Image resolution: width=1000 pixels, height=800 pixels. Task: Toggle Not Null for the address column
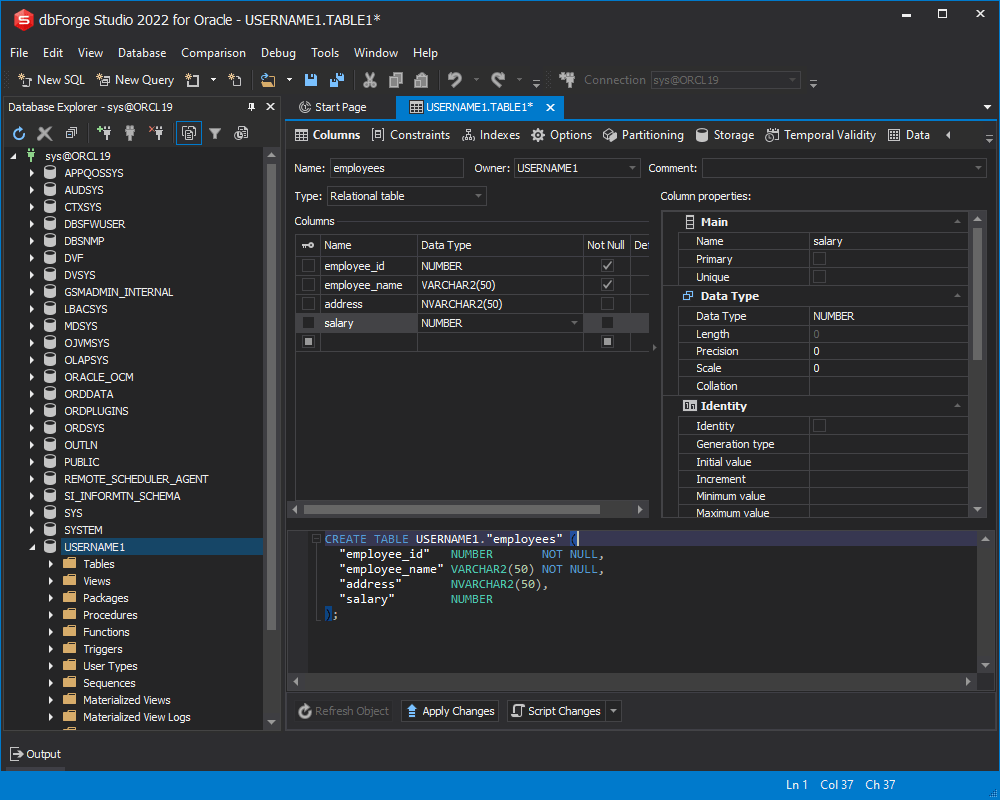tap(606, 303)
